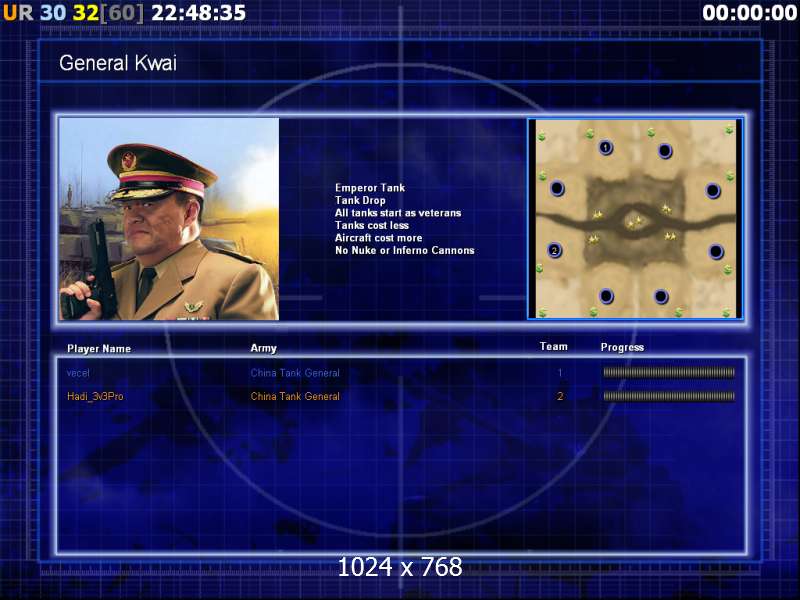
Task: Click the 'Army' column header
Action: click(263, 348)
